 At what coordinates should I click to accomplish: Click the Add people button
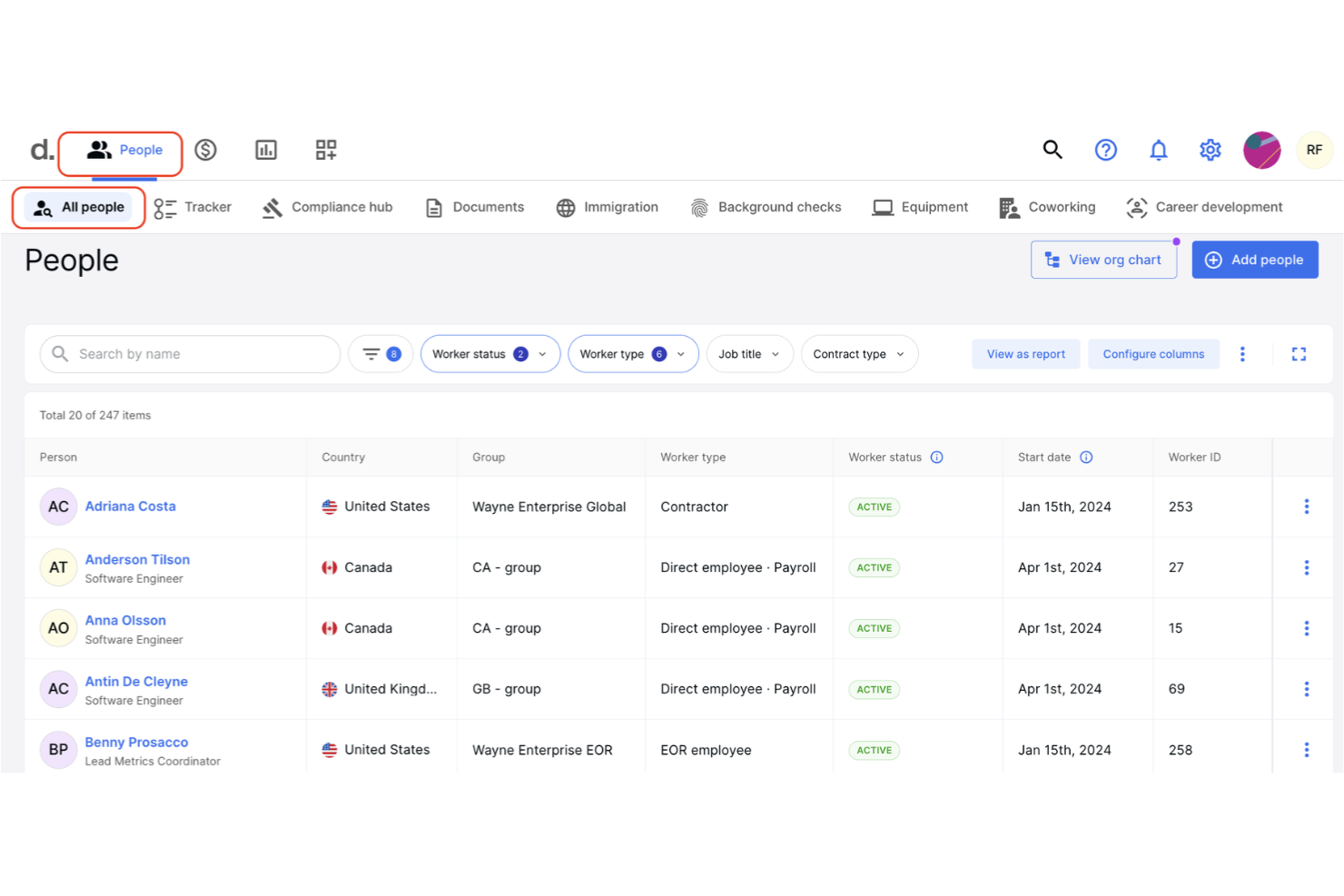(x=1255, y=260)
